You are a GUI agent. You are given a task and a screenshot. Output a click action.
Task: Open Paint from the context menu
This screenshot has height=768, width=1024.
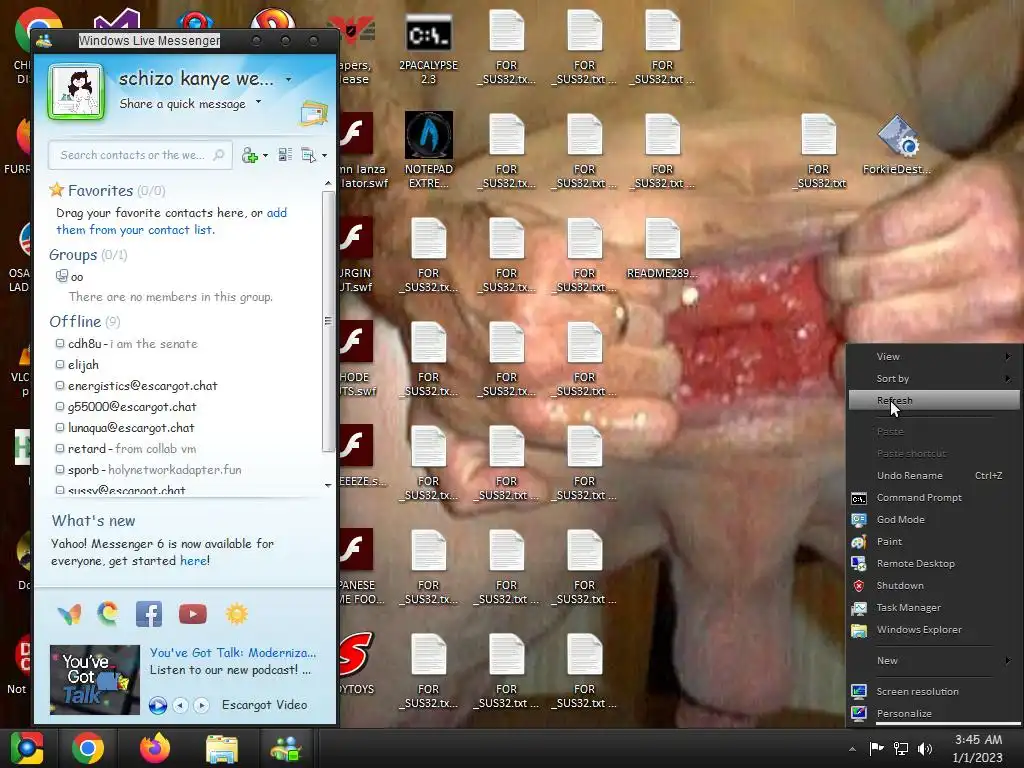coord(934,541)
